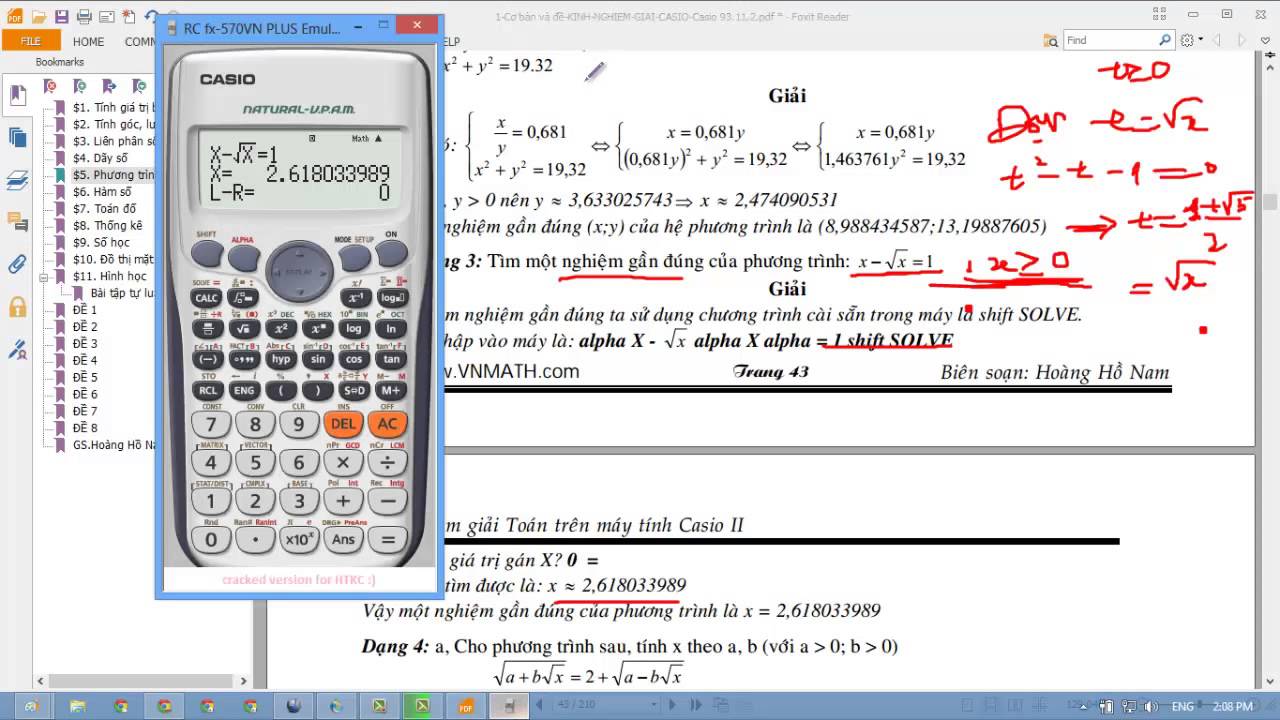Viewport: 1280px width, 720px height.
Task: Collapse the $11. Hình học bookmark node
Action: coord(45,276)
